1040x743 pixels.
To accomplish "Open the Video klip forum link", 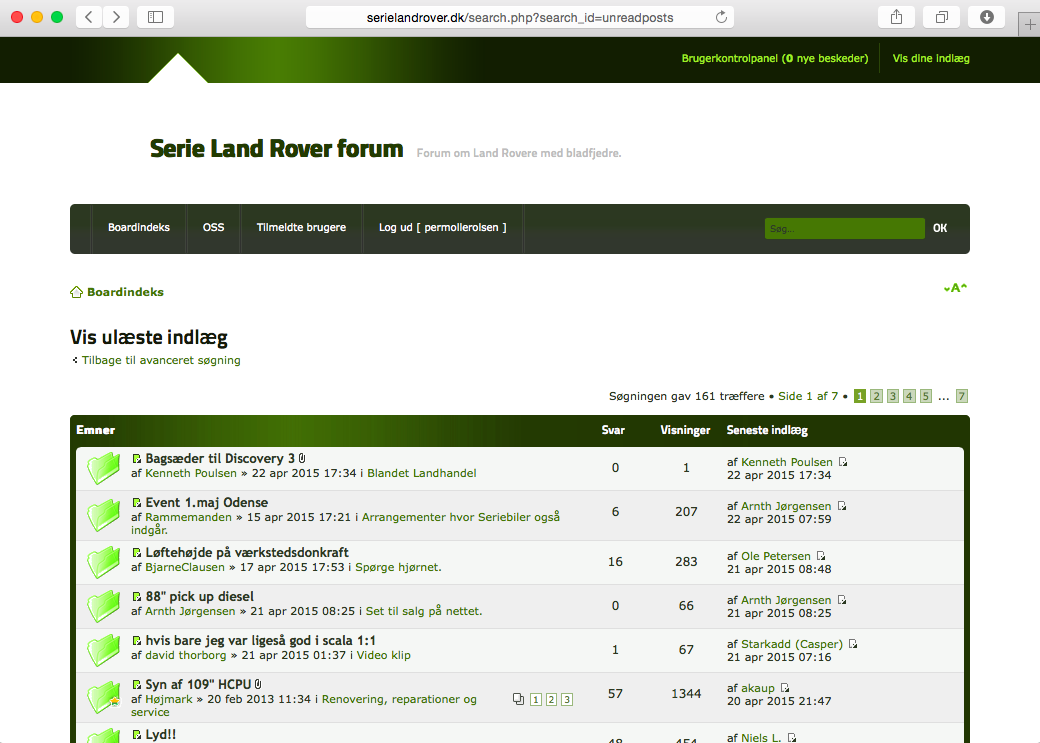I will pyautogui.click(x=383, y=655).
